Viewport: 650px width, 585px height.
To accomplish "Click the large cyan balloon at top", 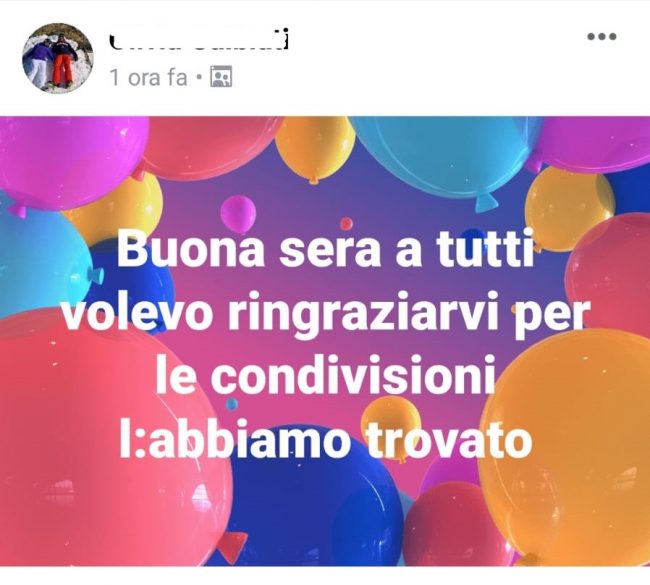I will tap(446, 158).
